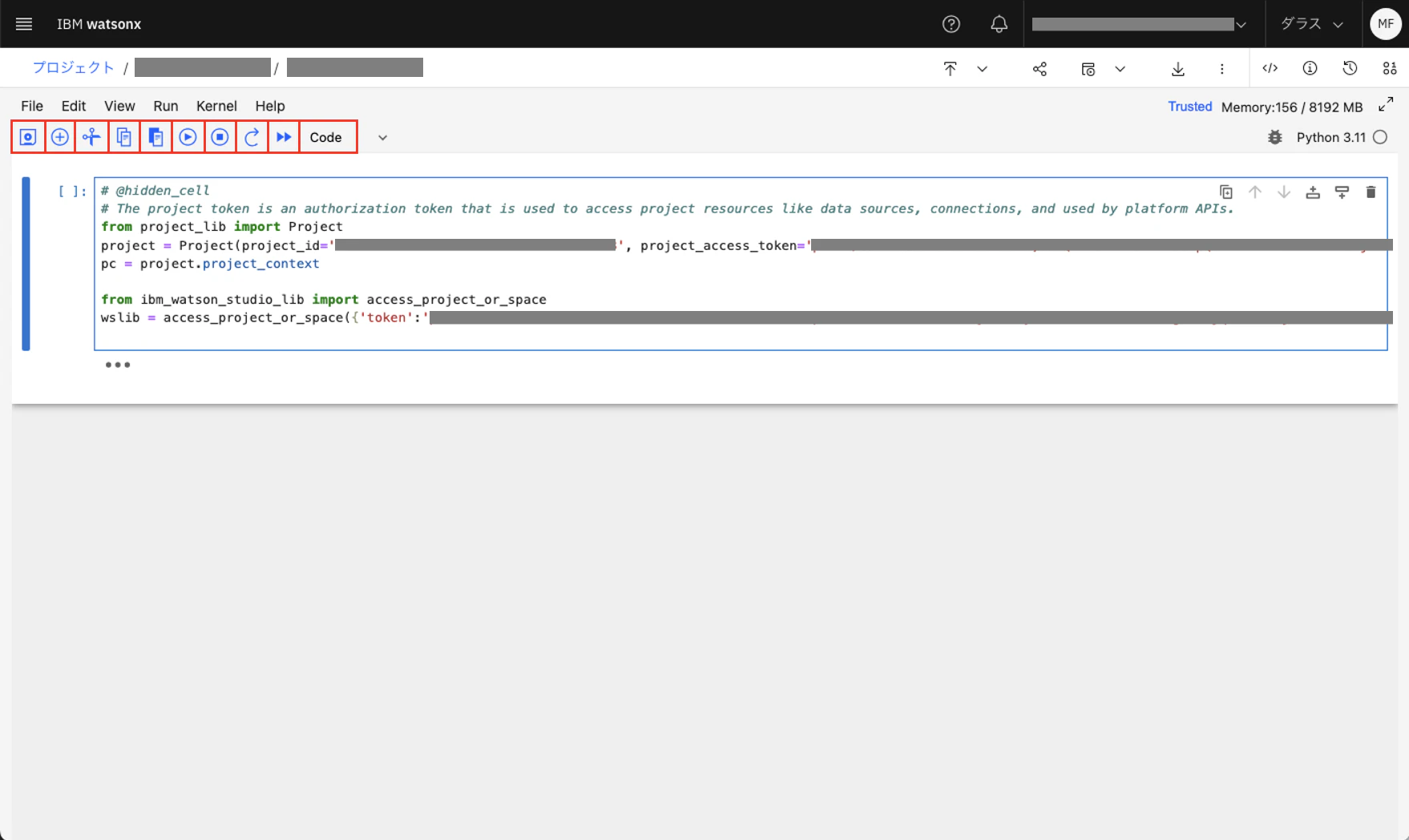Open the hamburger navigation menu
The width and height of the screenshot is (1409, 840).
24,24
